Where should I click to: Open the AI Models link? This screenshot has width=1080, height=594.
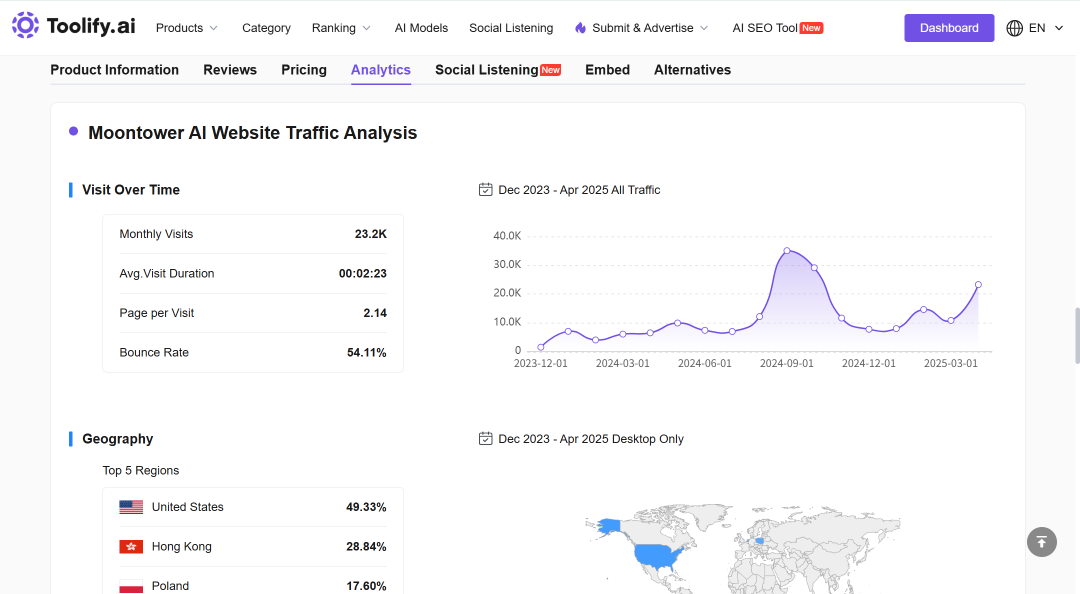(x=421, y=28)
